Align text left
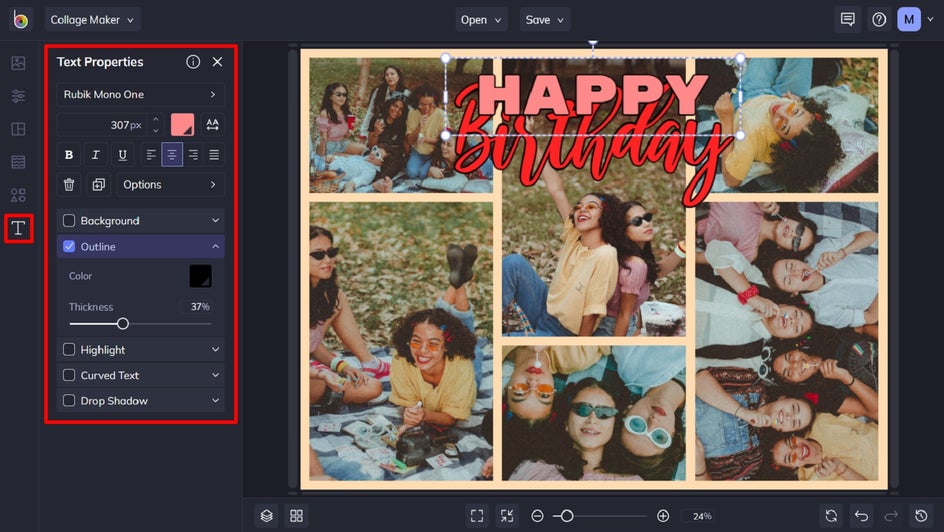Viewport: 944px width, 532px height. pos(151,155)
